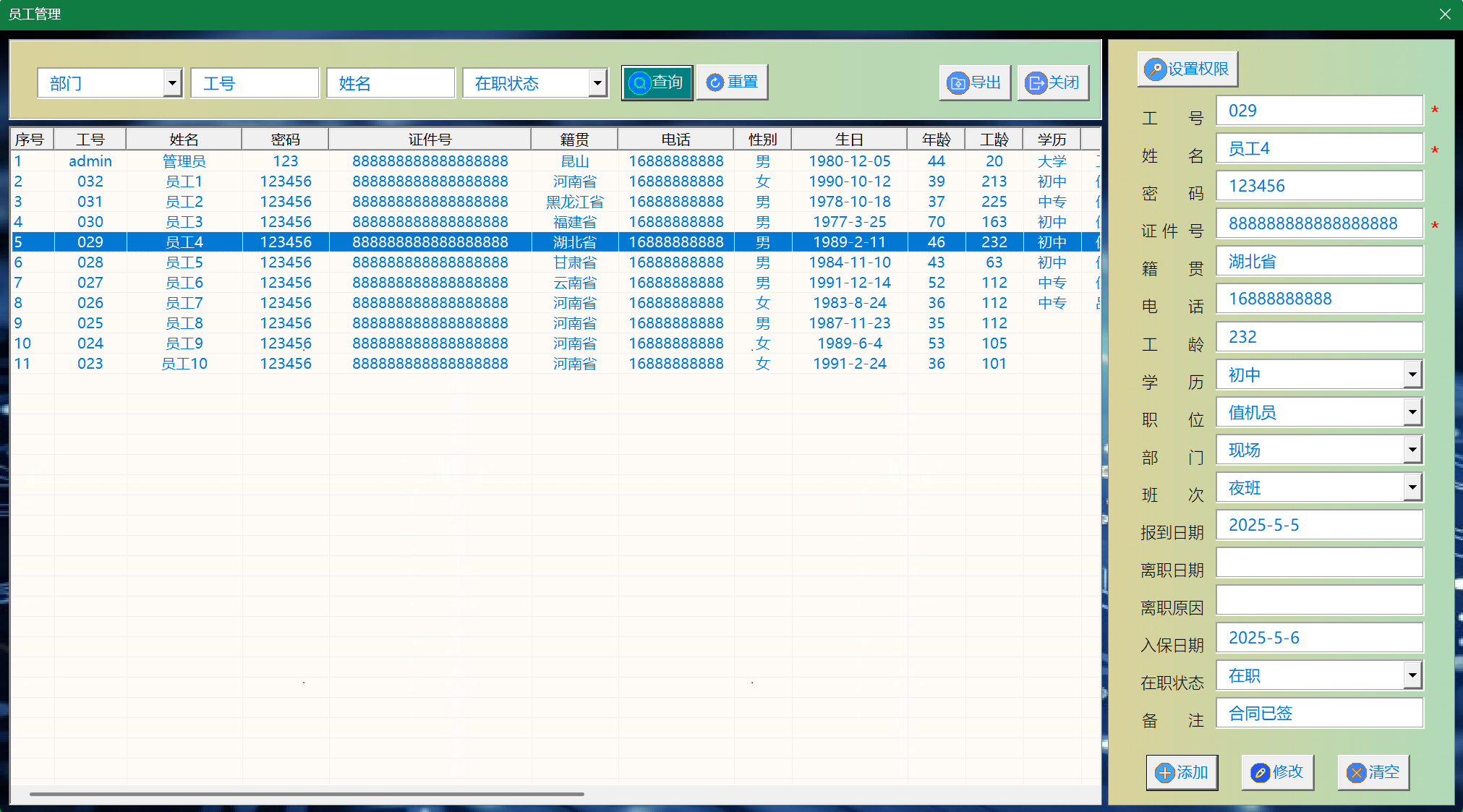This screenshot has height=812, width=1463.
Task: Select the row with 工号 025
Action: coord(555,323)
